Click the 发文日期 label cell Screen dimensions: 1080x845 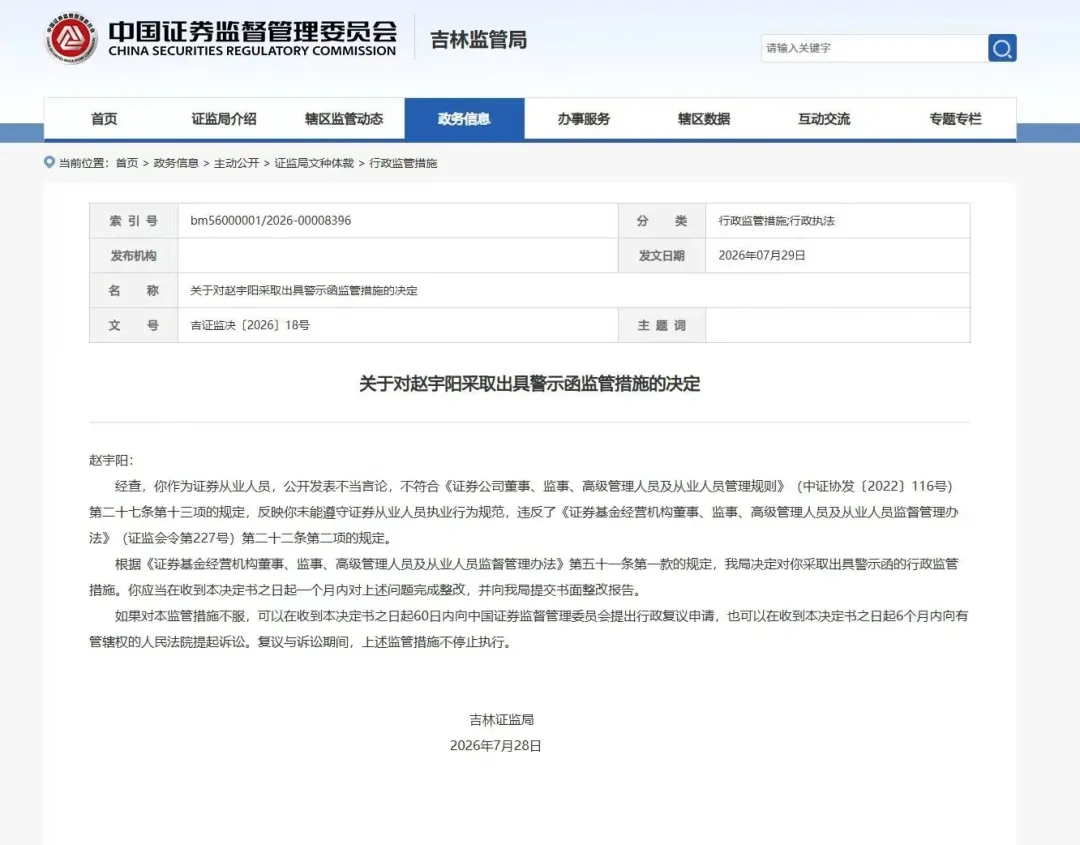click(662, 255)
